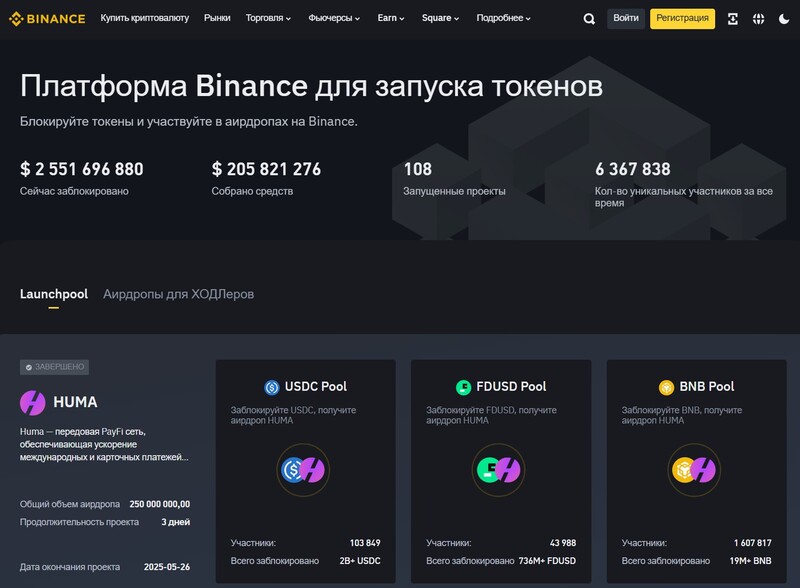Open the FDUSD Pool card title
Image resolution: width=800 pixels, height=588 pixels.
coord(511,387)
